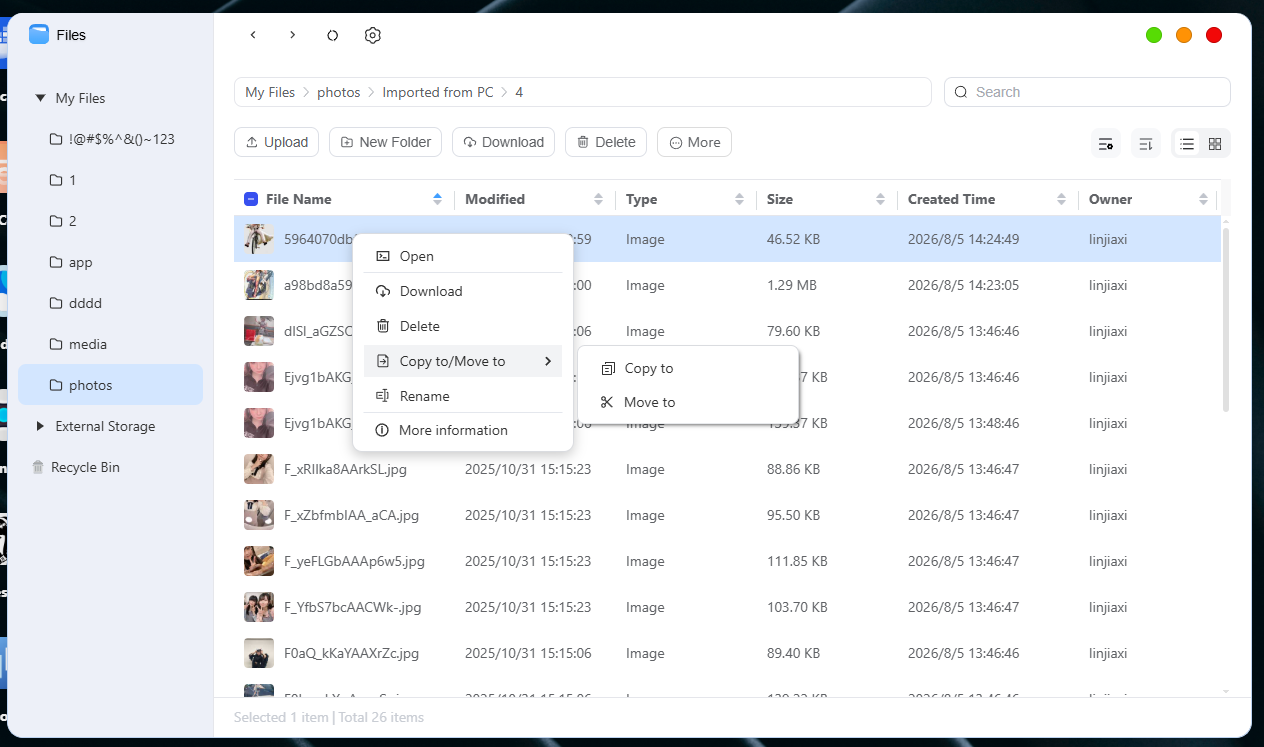Open the display options list-settings icon
The width and height of the screenshot is (1264, 747).
tap(1106, 143)
